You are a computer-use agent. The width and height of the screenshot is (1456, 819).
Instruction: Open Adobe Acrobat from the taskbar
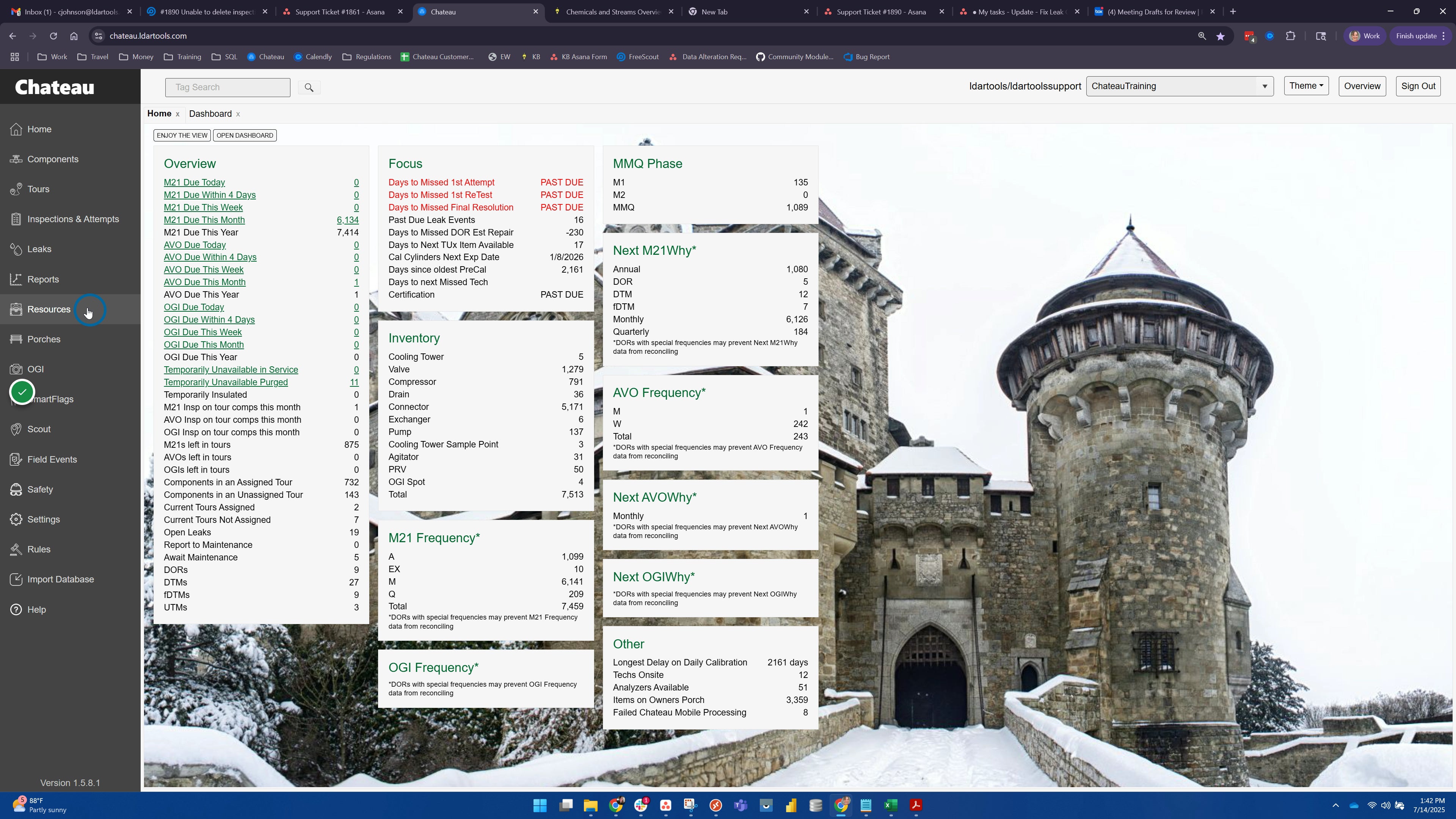(x=916, y=805)
